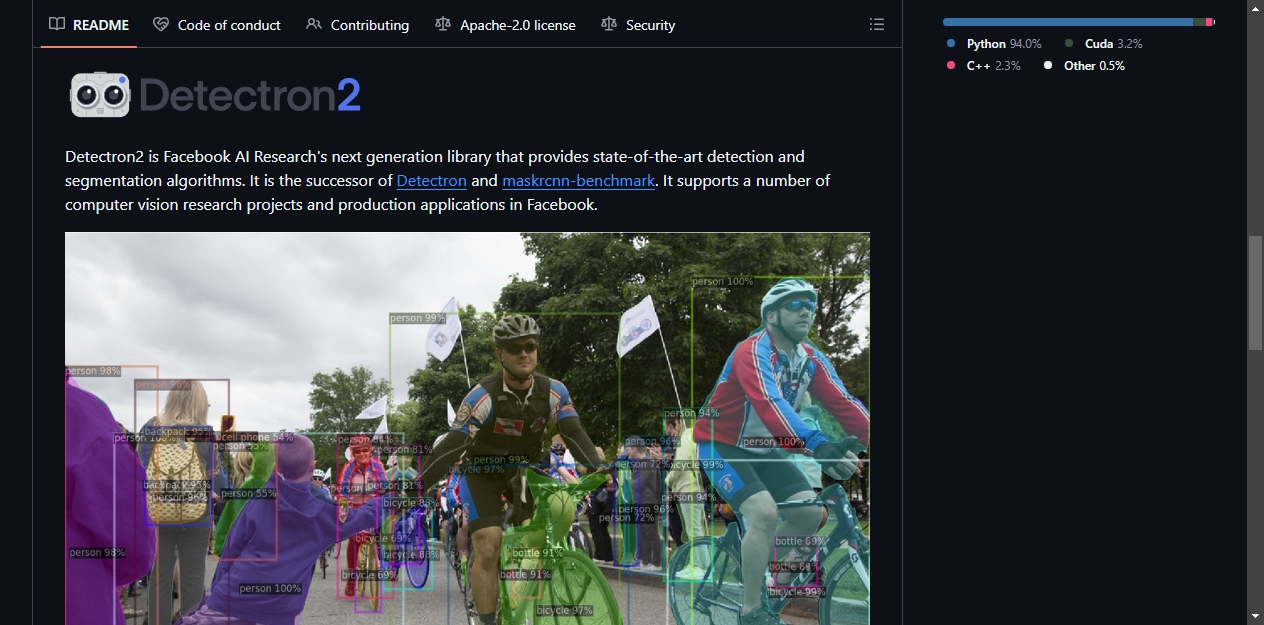The height and width of the screenshot is (625, 1264).
Task: Click the Python 94.0% language entry
Action: (x=994, y=44)
